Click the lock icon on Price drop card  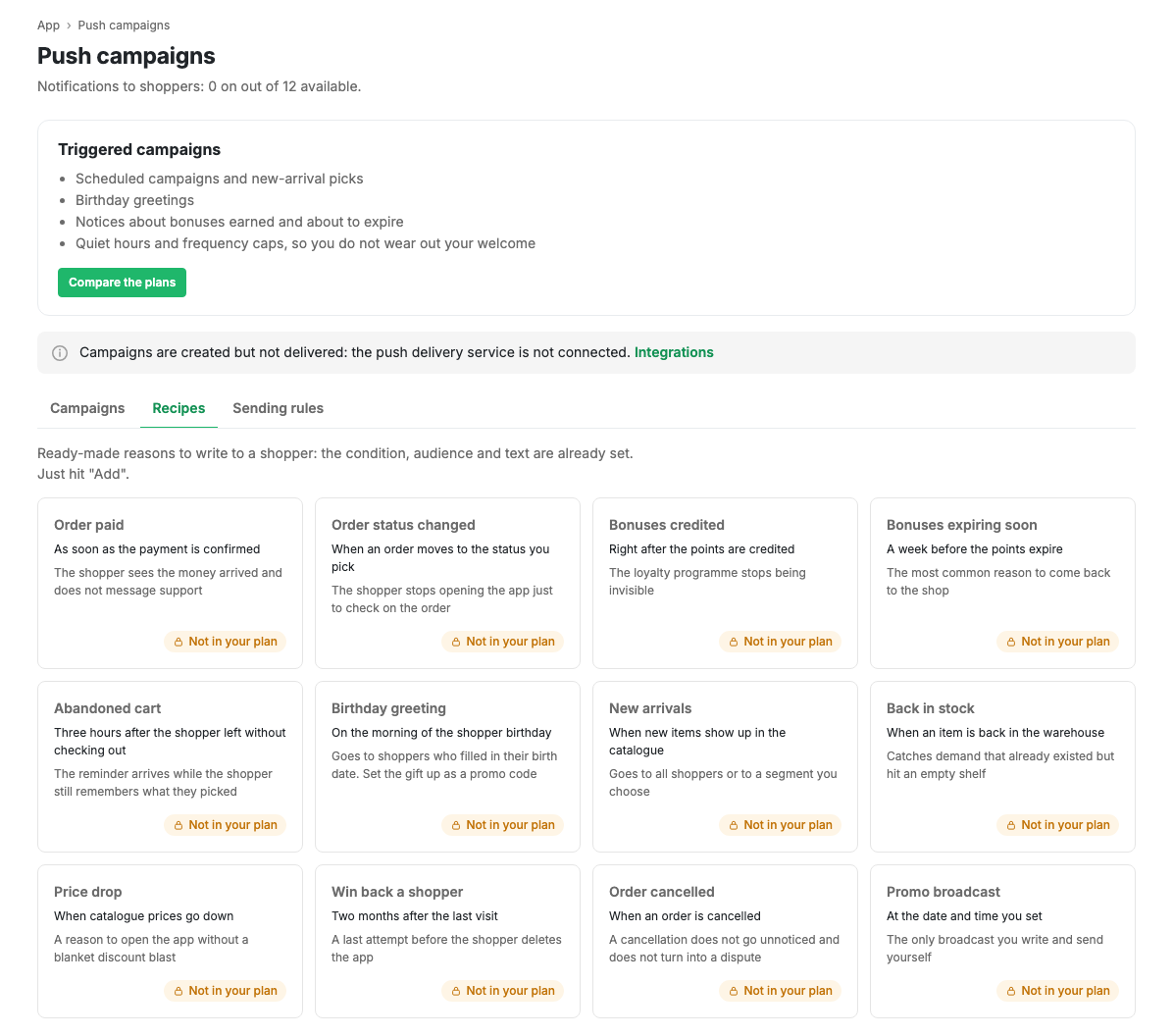tap(178, 991)
